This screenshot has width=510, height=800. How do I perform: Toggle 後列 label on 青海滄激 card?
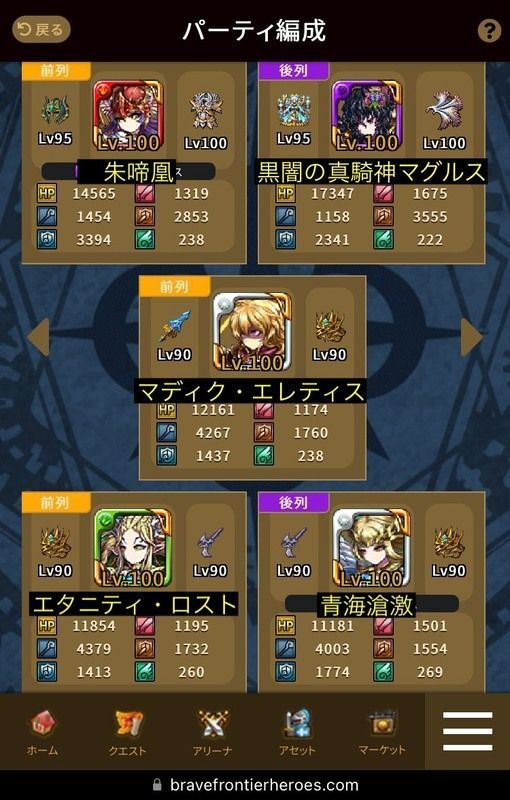click(294, 503)
